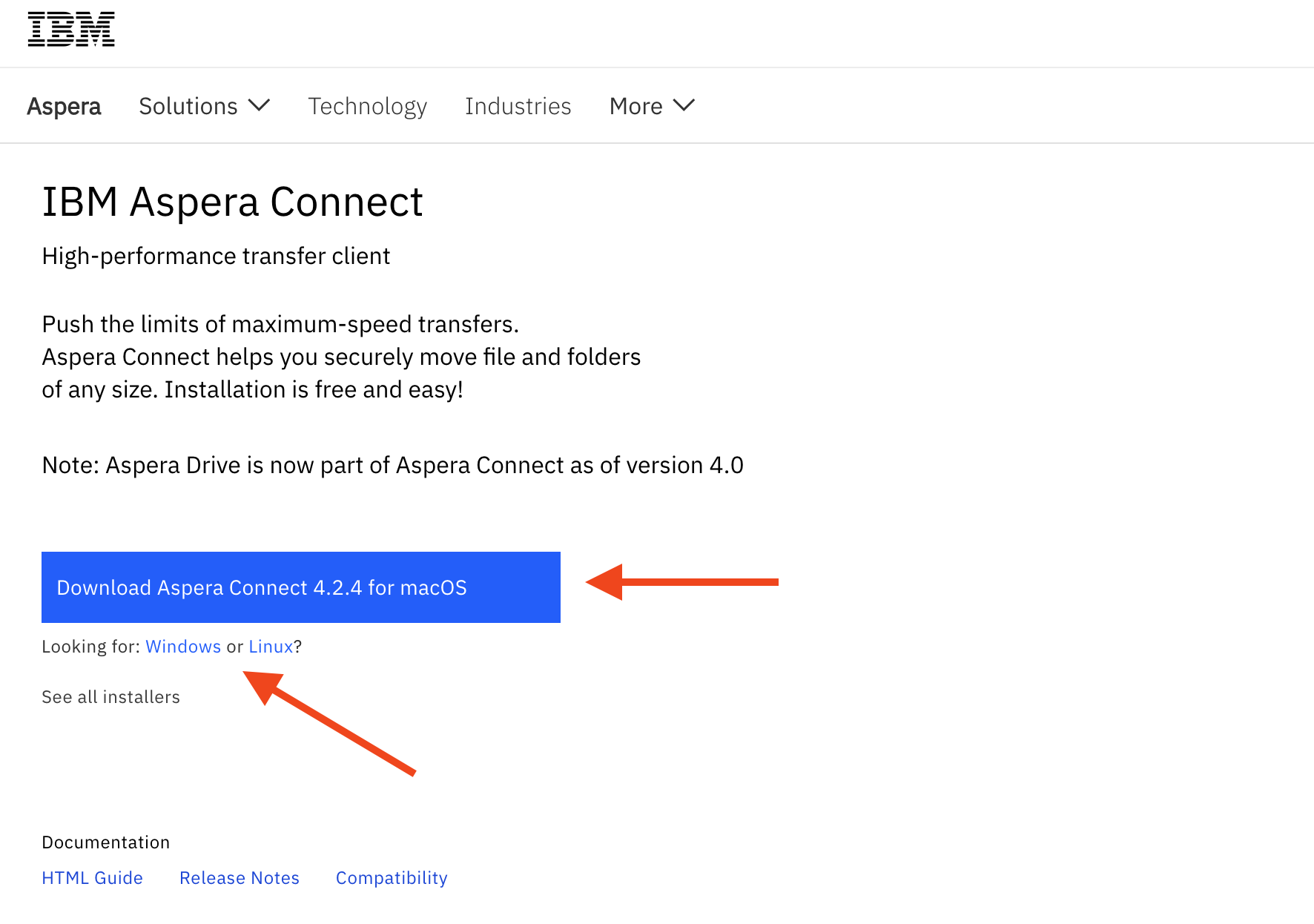
Task: Click 'Push the limits of maximum-speed transfers' text
Action: coord(280,324)
